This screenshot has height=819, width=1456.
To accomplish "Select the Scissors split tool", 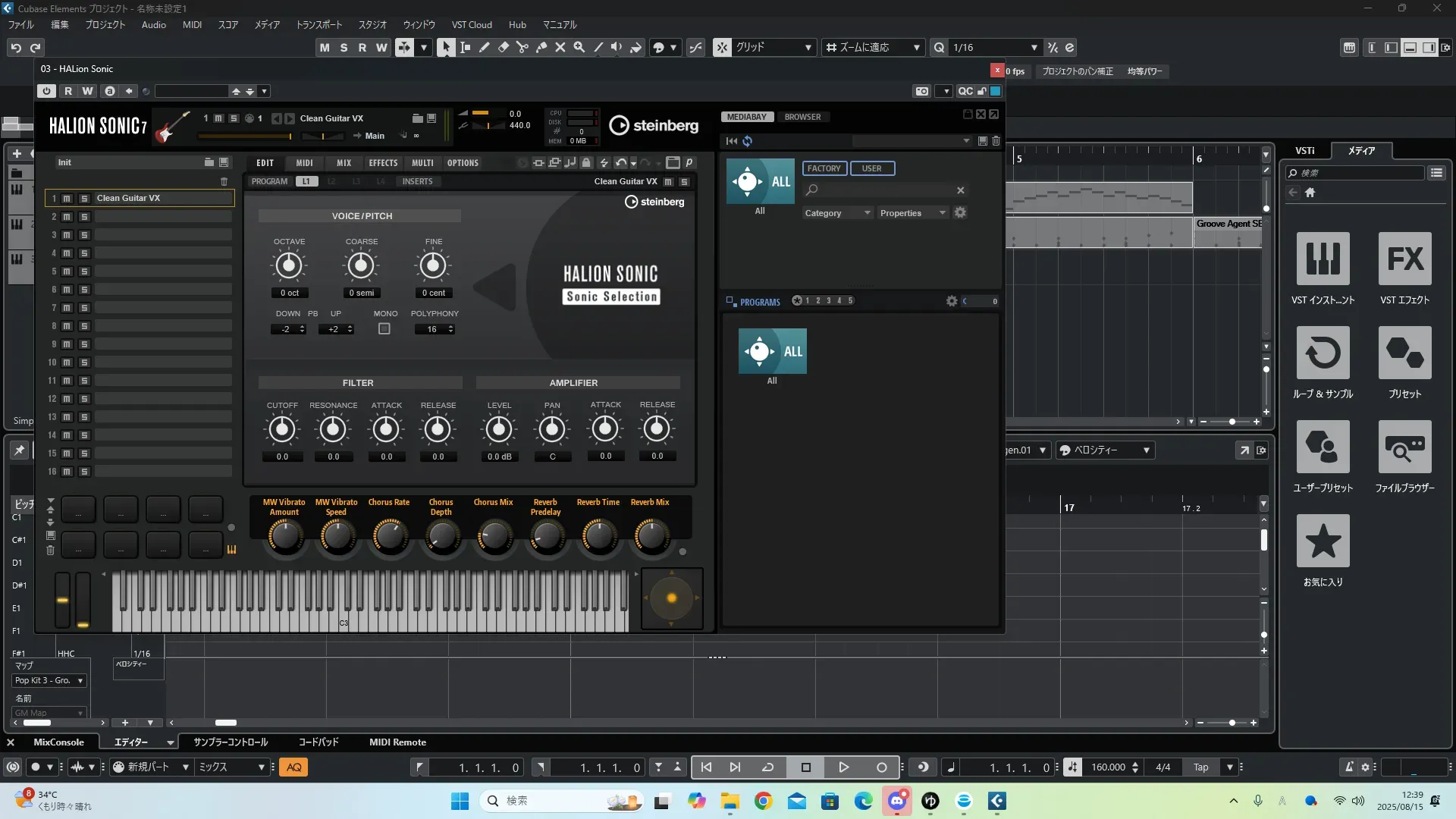I will [x=522, y=47].
